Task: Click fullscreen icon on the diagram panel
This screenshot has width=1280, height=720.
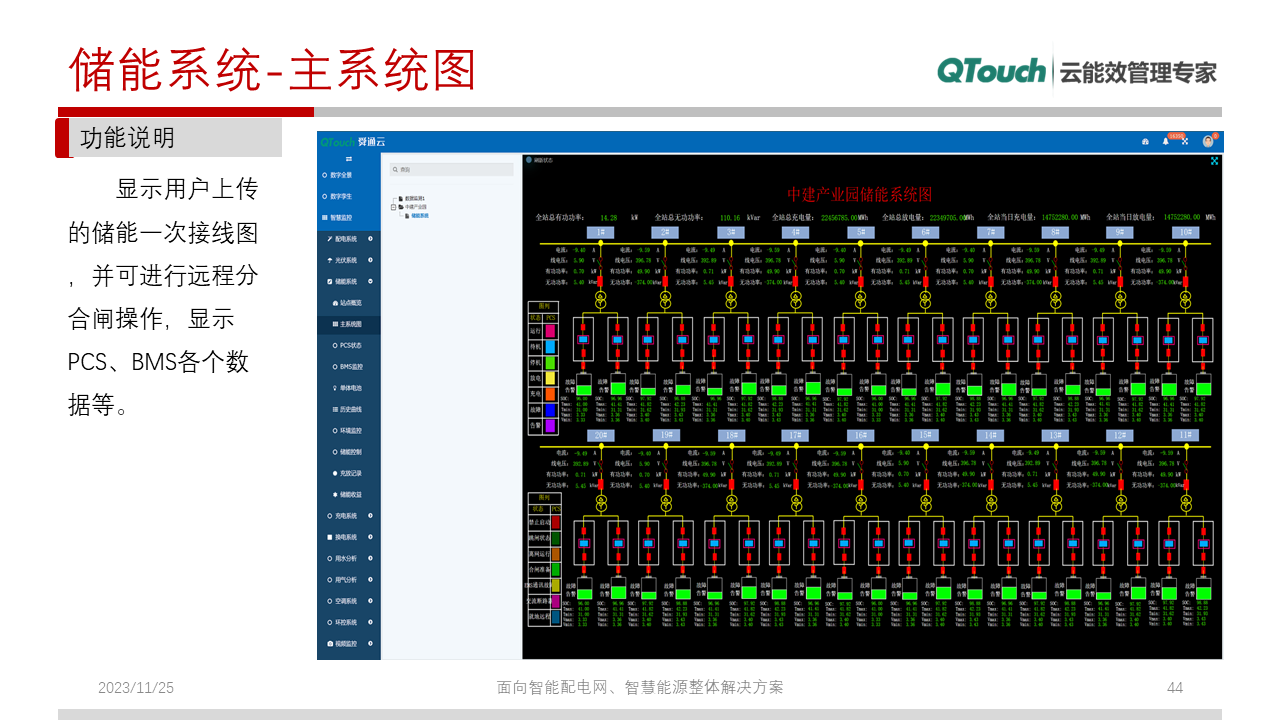Action: click(1214, 160)
